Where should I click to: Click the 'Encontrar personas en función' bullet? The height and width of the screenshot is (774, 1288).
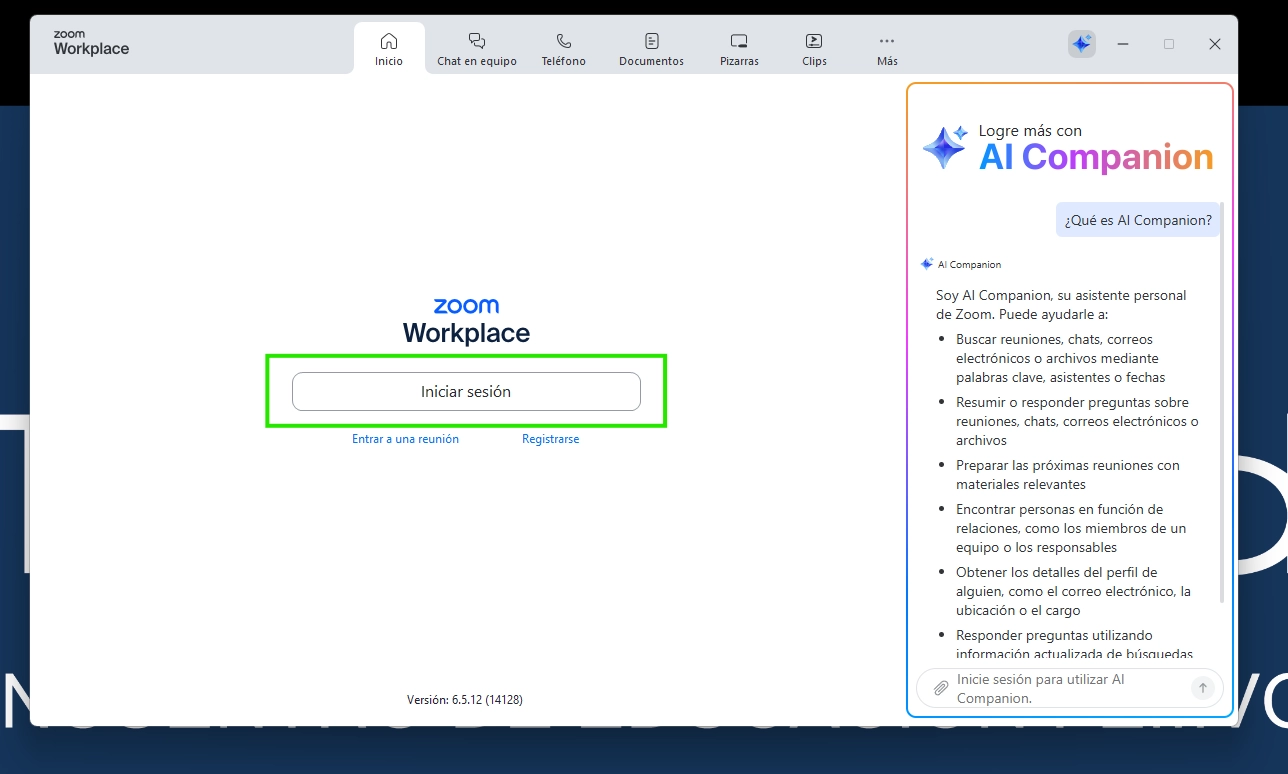coord(1071,528)
